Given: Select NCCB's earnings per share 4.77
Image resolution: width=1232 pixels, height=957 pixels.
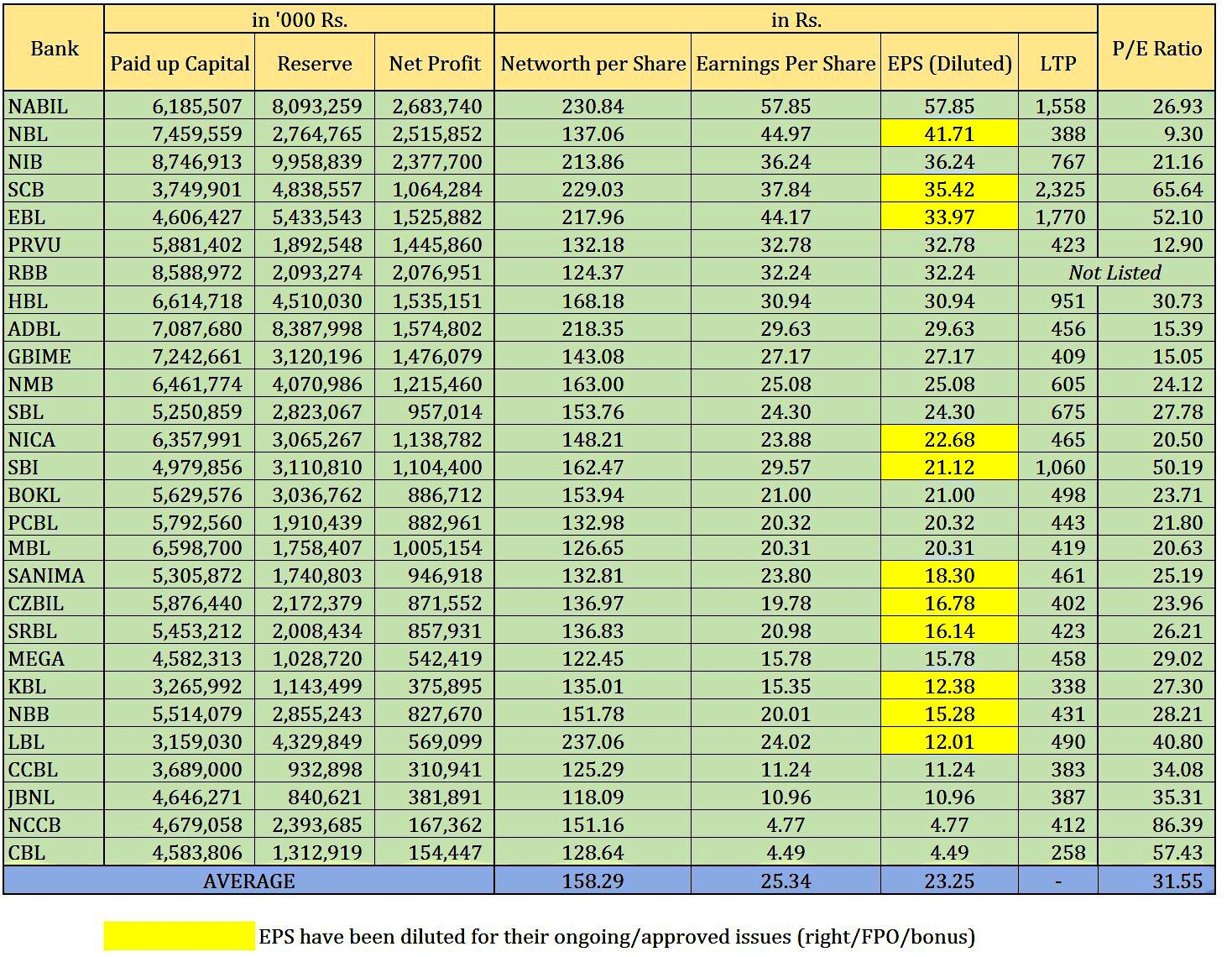Looking at the screenshot, I should click(786, 824).
